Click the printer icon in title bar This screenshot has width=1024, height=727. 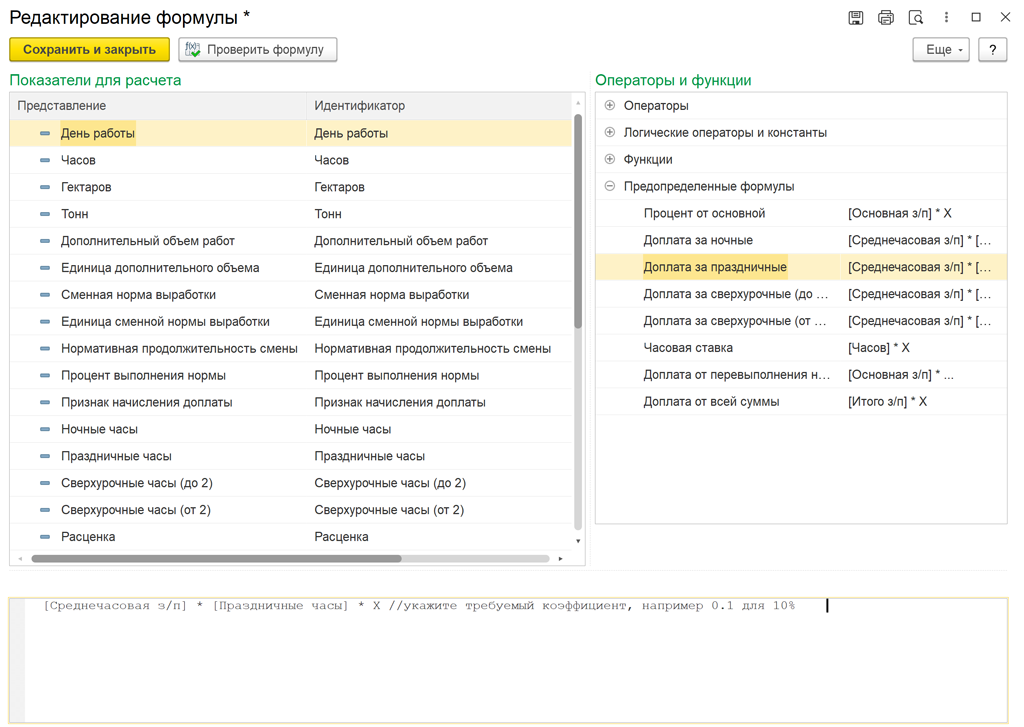click(x=886, y=18)
